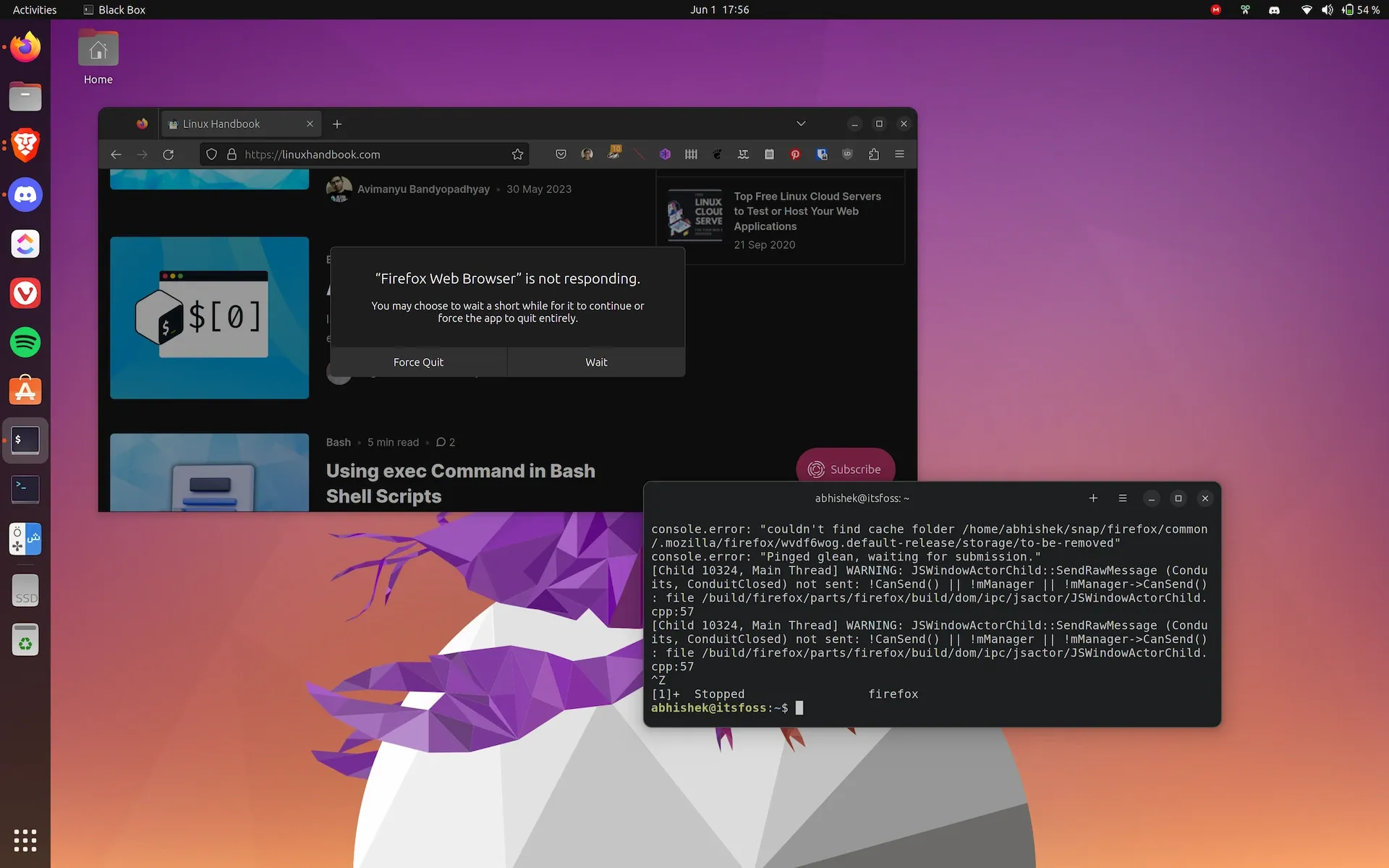Click the red M tray icon in top bar
The height and width of the screenshot is (868, 1389).
point(1216,9)
